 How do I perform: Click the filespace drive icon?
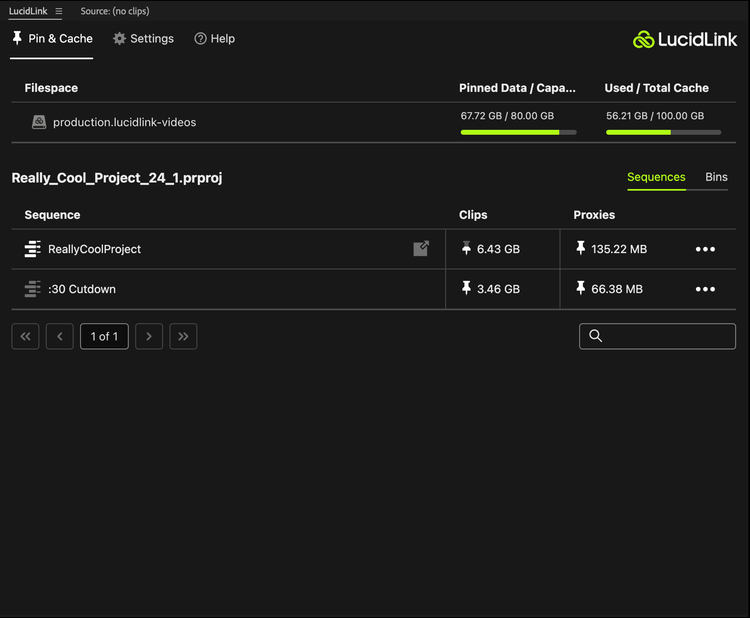point(39,122)
